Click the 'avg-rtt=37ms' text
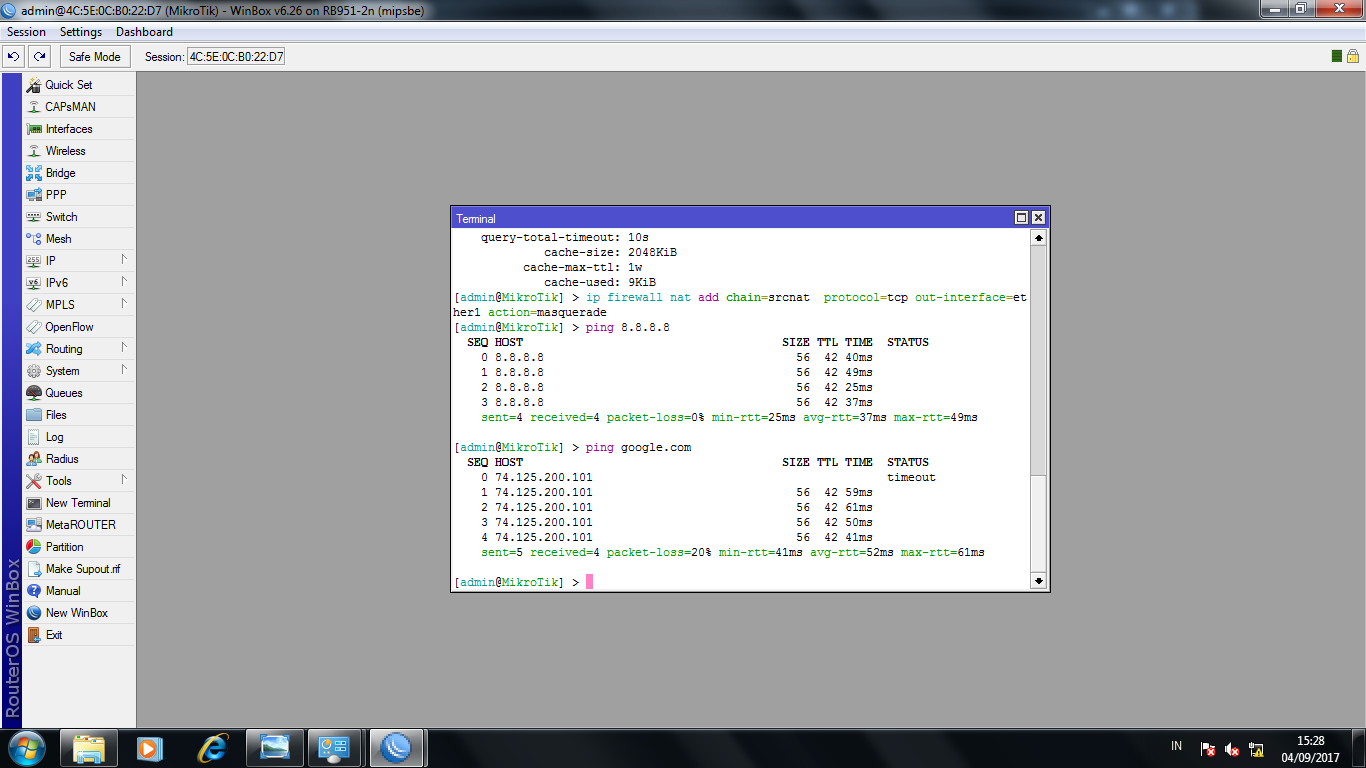The image size is (1366, 768). [844, 417]
